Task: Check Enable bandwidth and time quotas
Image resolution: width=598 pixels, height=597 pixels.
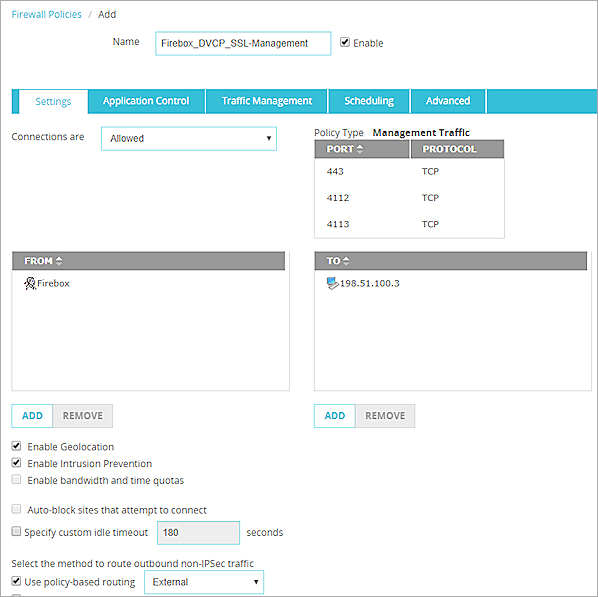Action: (x=16, y=480)
